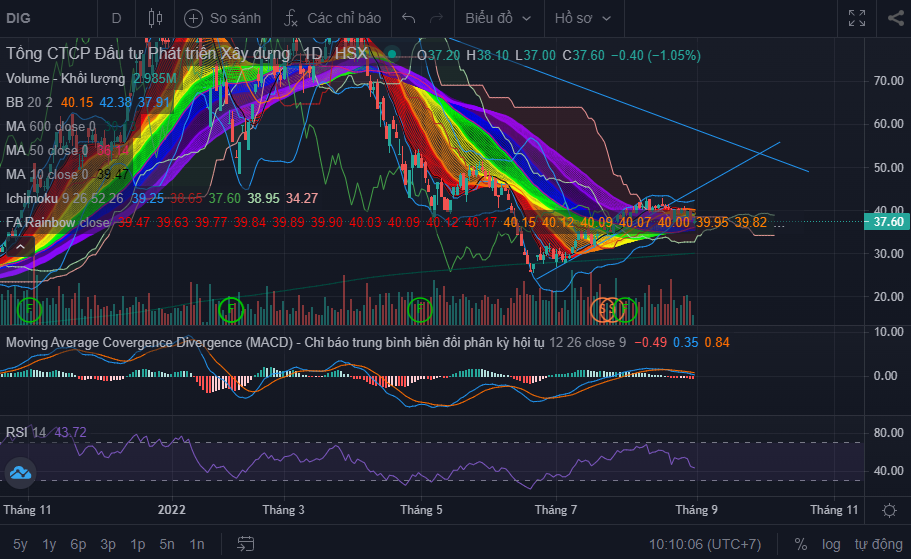Image resolution: width=911 pixels, height=559 pixels.
Task: Toggle the log scale option
Action: [x=831, y=544]
